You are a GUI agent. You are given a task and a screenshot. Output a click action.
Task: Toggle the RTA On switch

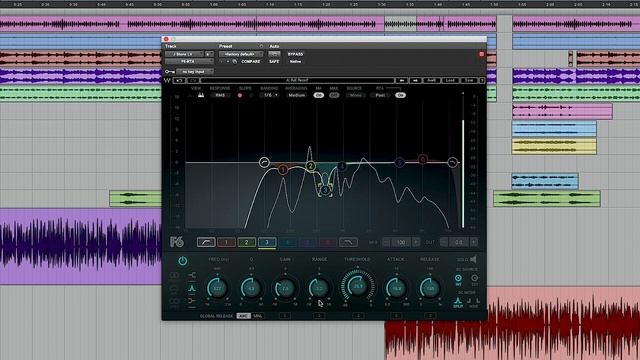[x=400, y=95]
